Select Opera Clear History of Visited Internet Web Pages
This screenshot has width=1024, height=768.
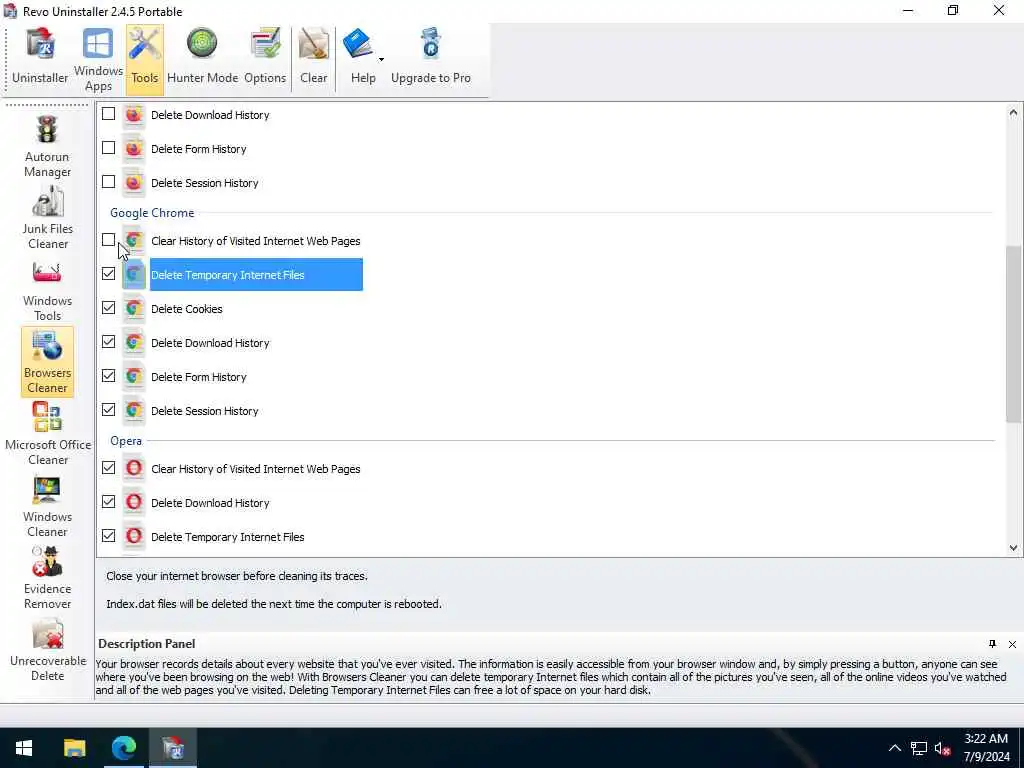pyautogui.click(x=255, y=469)
